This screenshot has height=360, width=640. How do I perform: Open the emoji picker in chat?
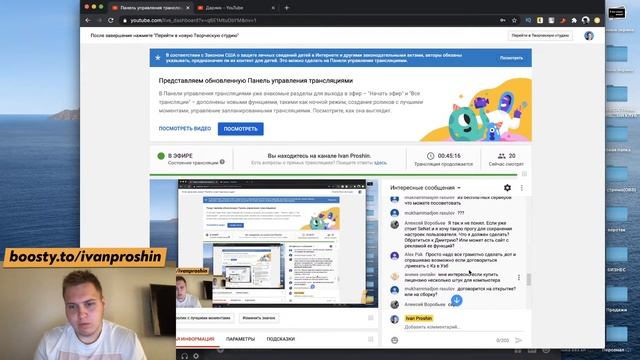coord(394,340)
